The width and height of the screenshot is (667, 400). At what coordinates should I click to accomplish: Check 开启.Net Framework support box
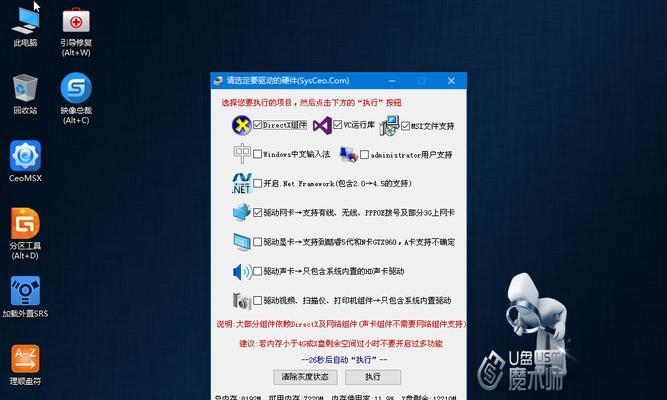point(257,183)
